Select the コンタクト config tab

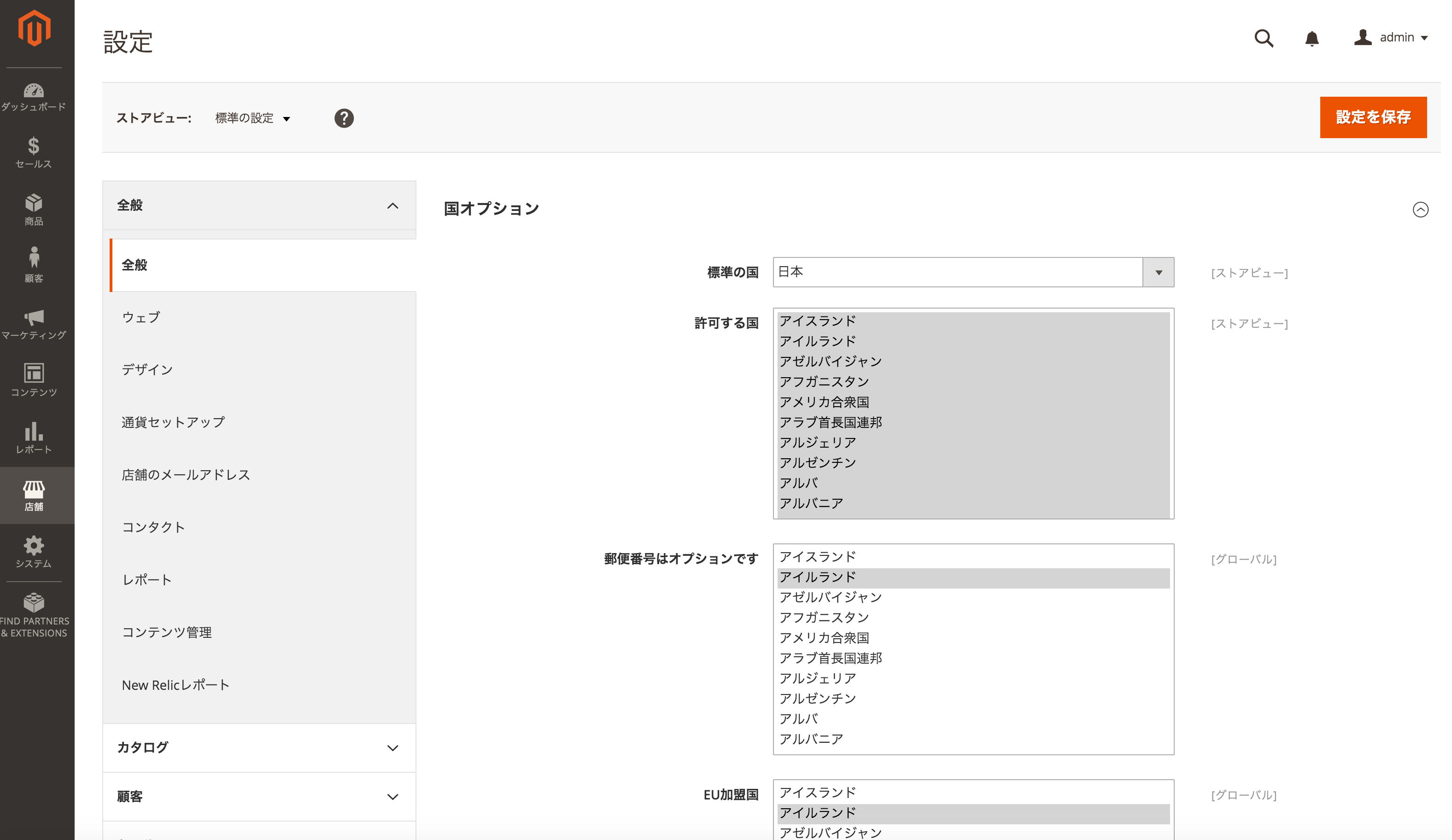pyautogui.click(x=263, y=527)
